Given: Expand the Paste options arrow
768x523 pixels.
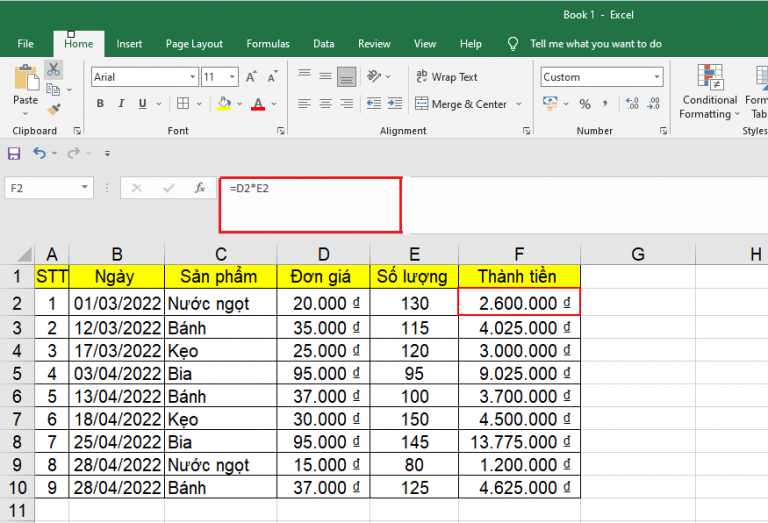Looking at the screenshot, I should click(x=25, y=113).
